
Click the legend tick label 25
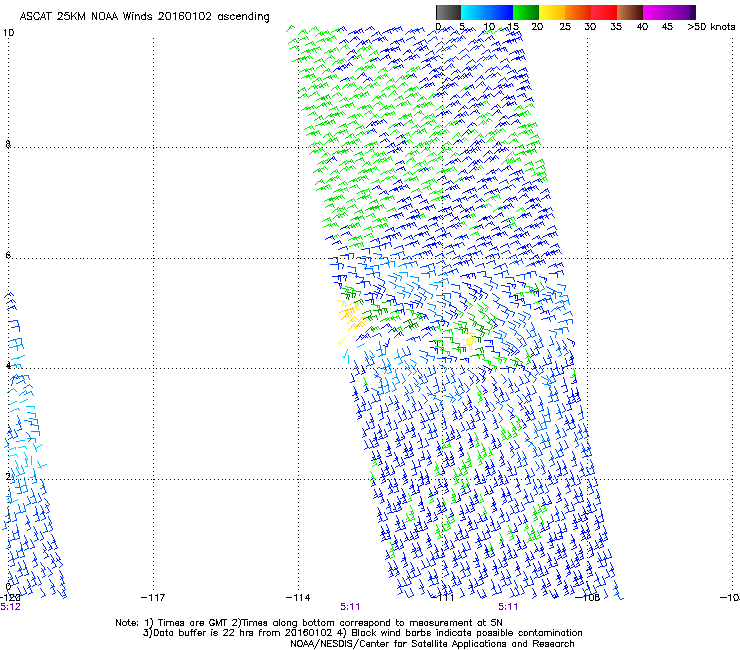[565, 27]
